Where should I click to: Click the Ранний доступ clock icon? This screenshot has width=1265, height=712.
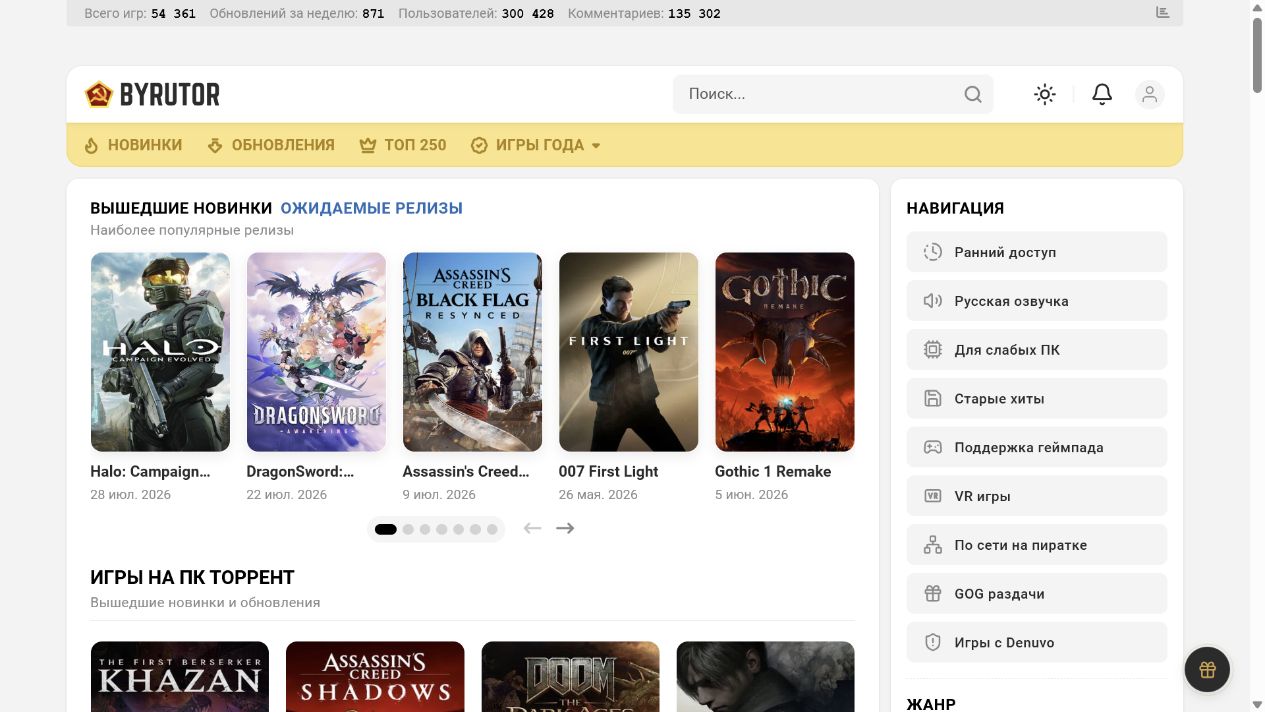coord(933,252)
